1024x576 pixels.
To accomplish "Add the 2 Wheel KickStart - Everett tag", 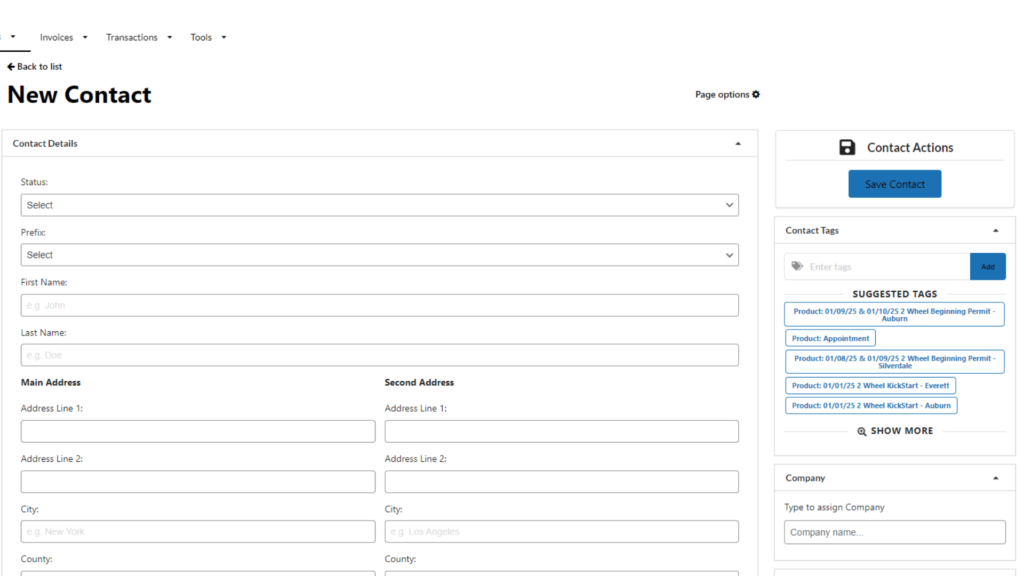I will 870,386.
